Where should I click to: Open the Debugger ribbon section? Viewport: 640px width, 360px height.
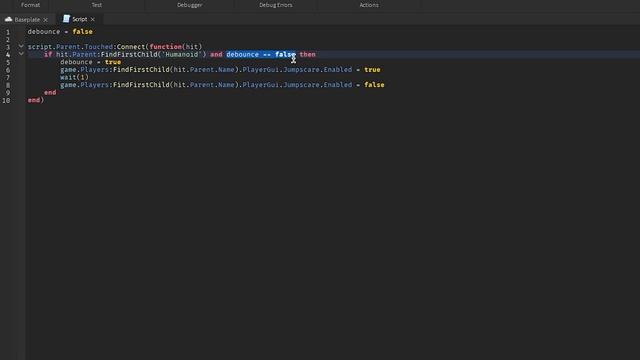[x=189, y=5]
